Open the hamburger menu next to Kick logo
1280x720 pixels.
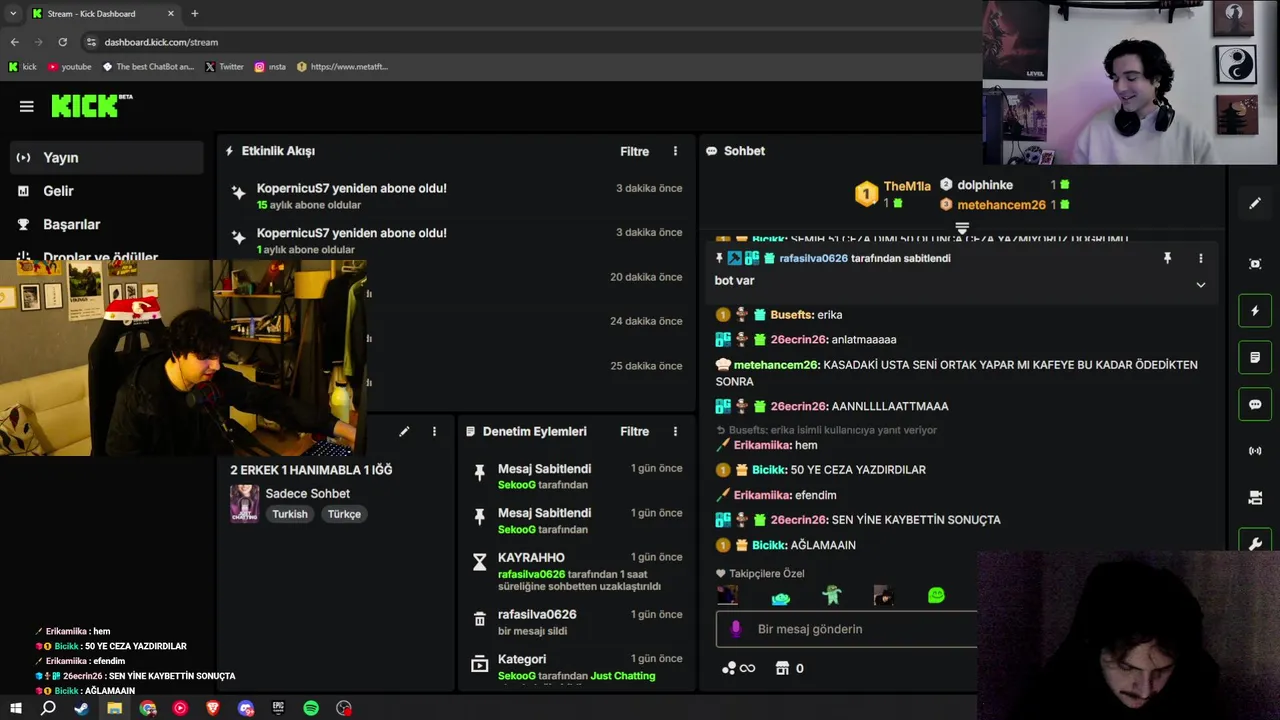tap(26, 106)
